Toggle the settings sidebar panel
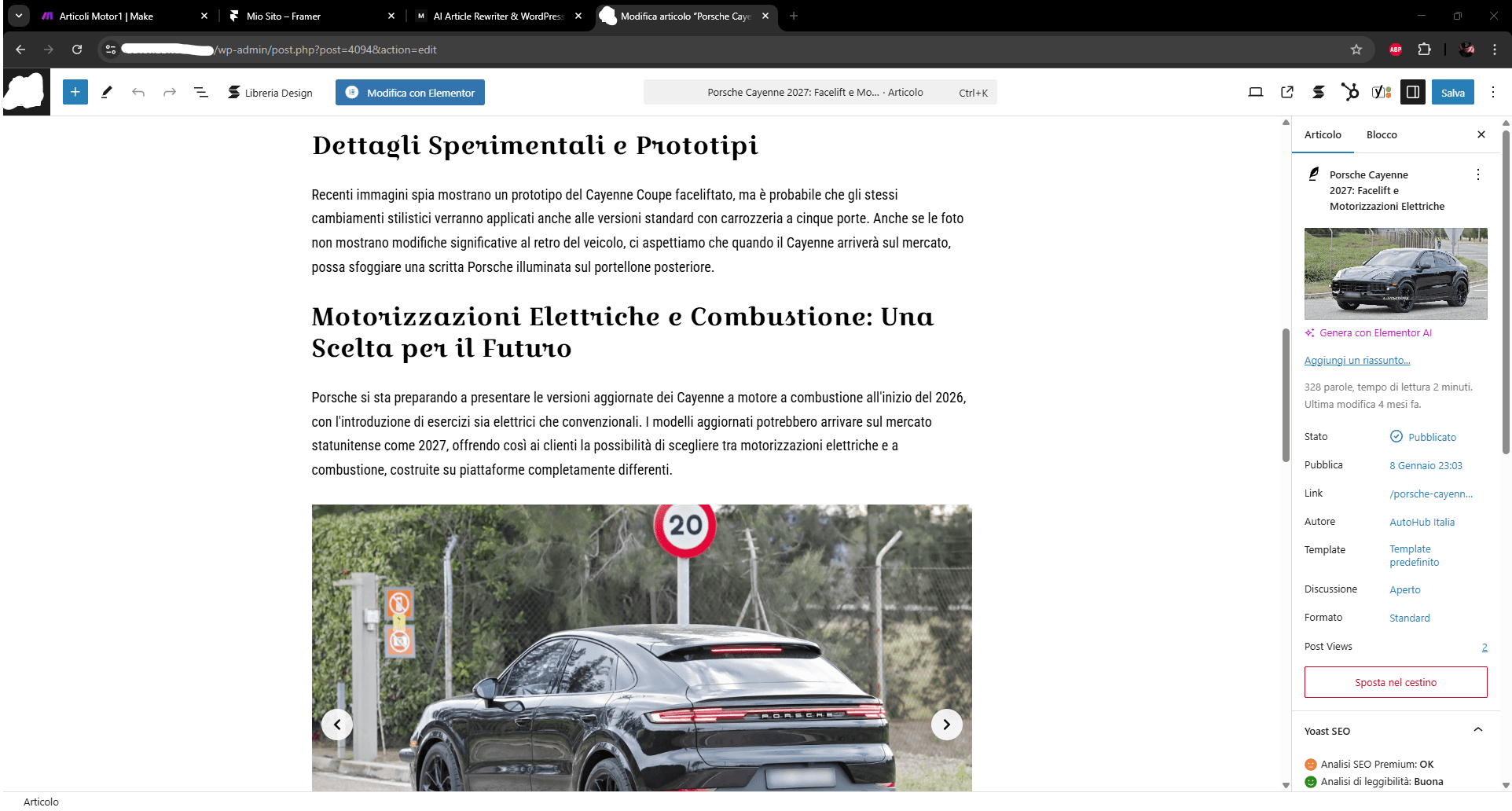Image resolution: width=1512 pixels, height=811 pixels. 1413,92
